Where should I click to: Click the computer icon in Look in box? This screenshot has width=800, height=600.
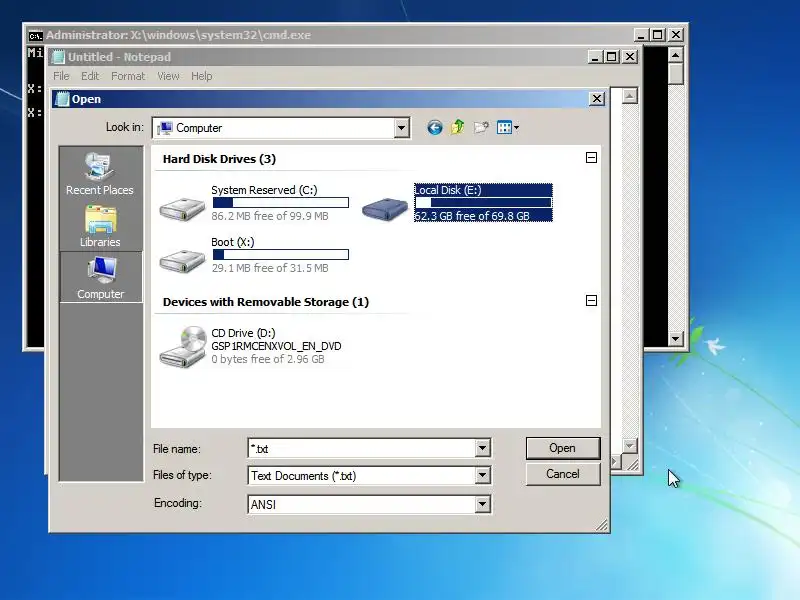(164, 128)
